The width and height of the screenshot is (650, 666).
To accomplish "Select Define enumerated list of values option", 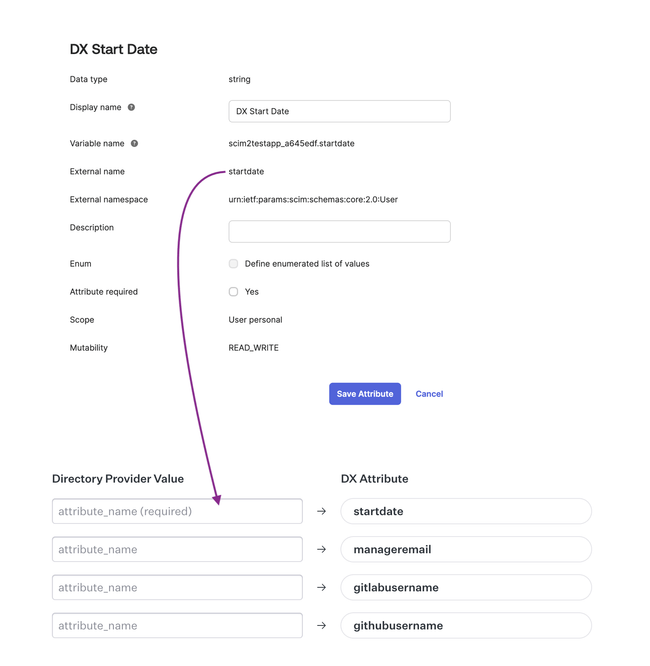I will tap(233, 264).
